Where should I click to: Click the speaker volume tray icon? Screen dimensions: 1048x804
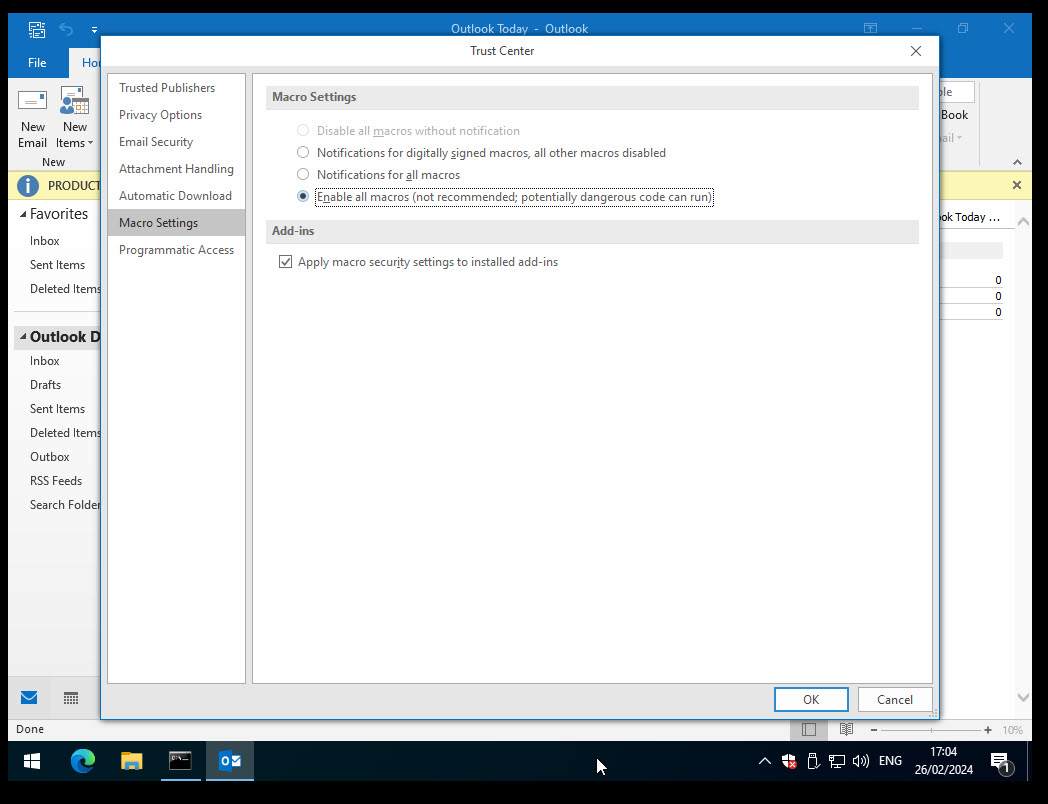point(861,761)
